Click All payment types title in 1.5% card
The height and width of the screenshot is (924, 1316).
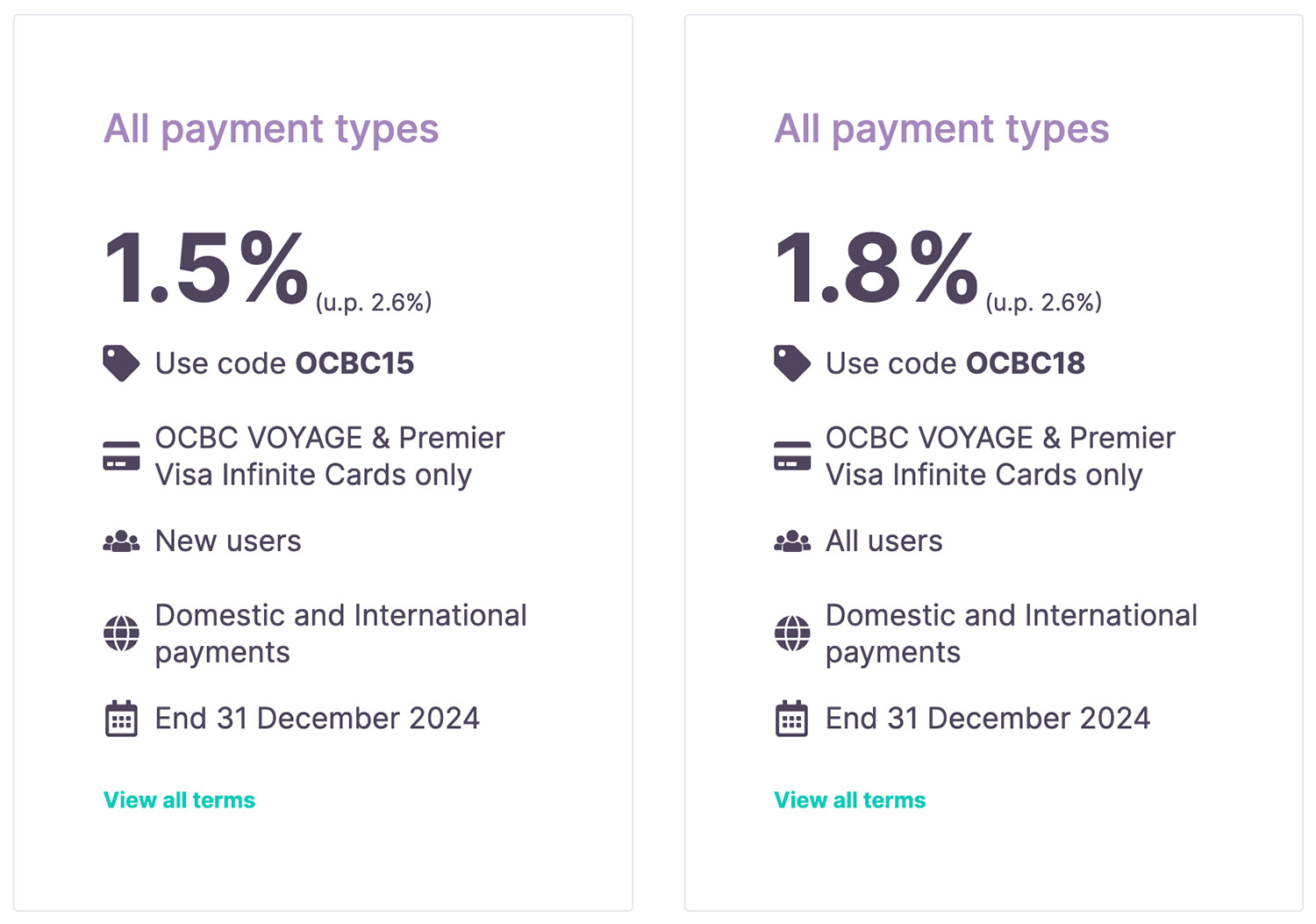coord(271,129)
